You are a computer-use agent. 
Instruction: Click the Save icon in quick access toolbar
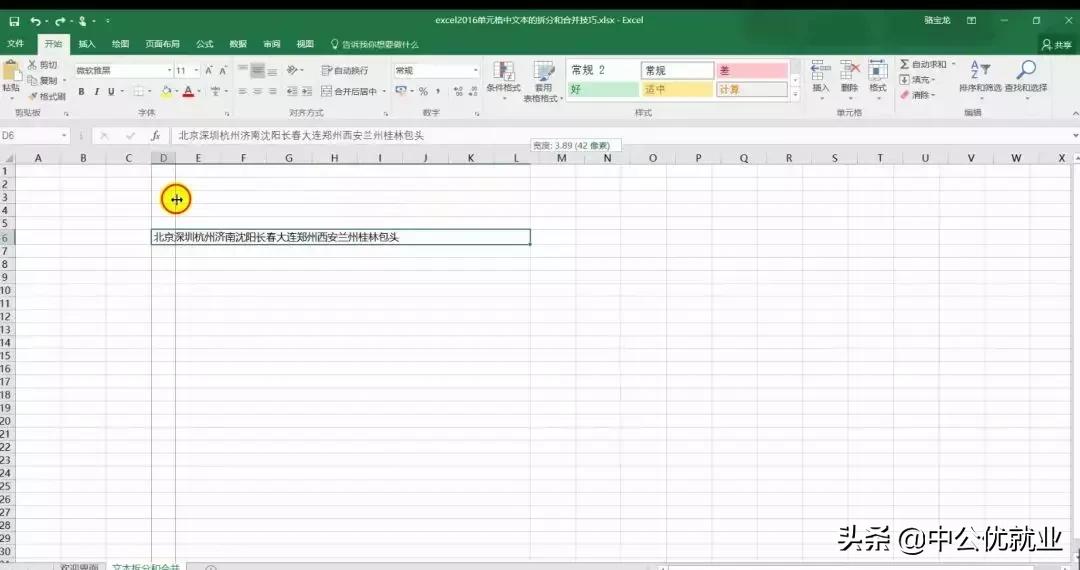click(14, 20)
